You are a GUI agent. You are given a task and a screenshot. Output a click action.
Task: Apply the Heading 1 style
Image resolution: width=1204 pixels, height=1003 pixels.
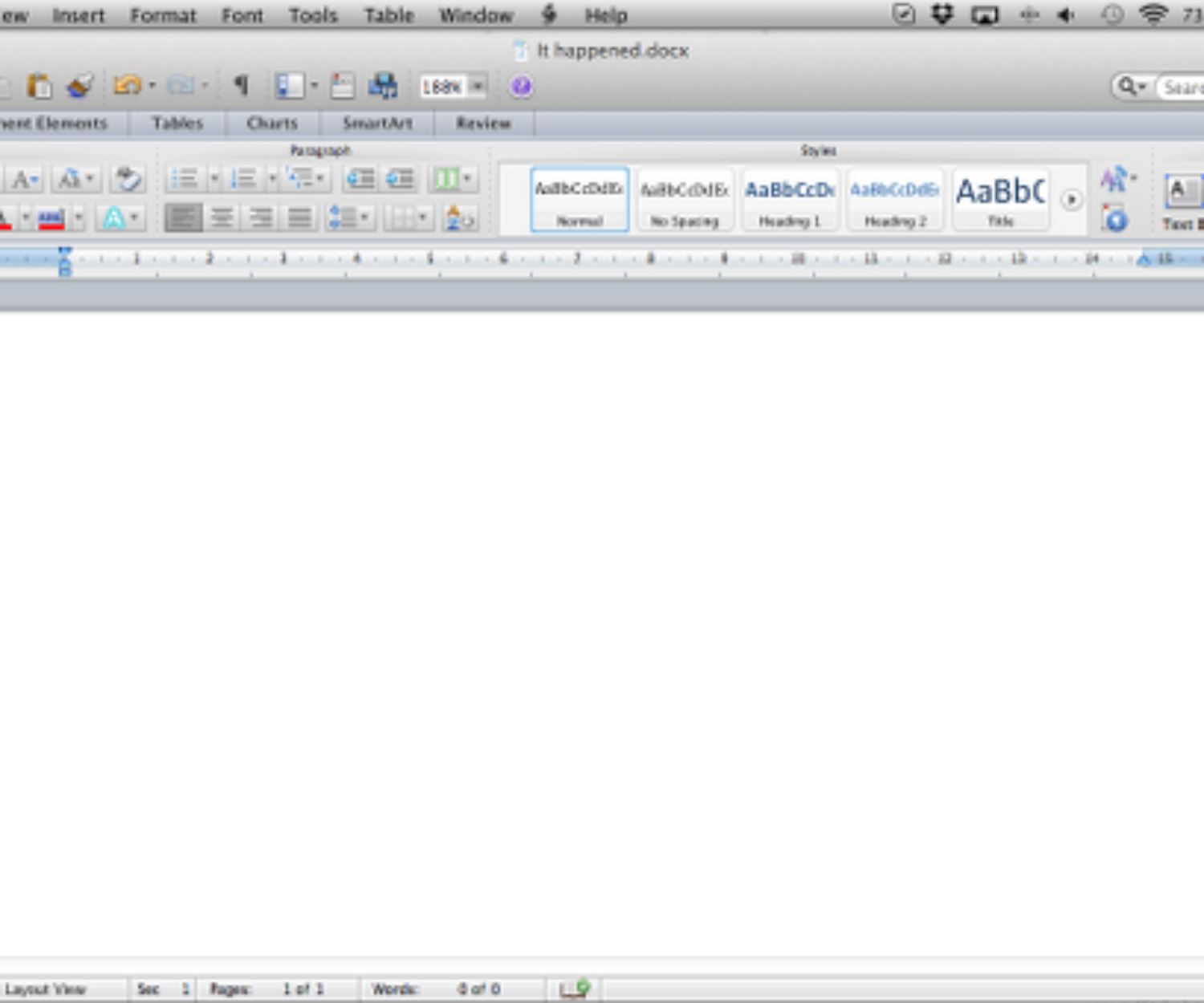pyautogui.click(x=790, y=200)
